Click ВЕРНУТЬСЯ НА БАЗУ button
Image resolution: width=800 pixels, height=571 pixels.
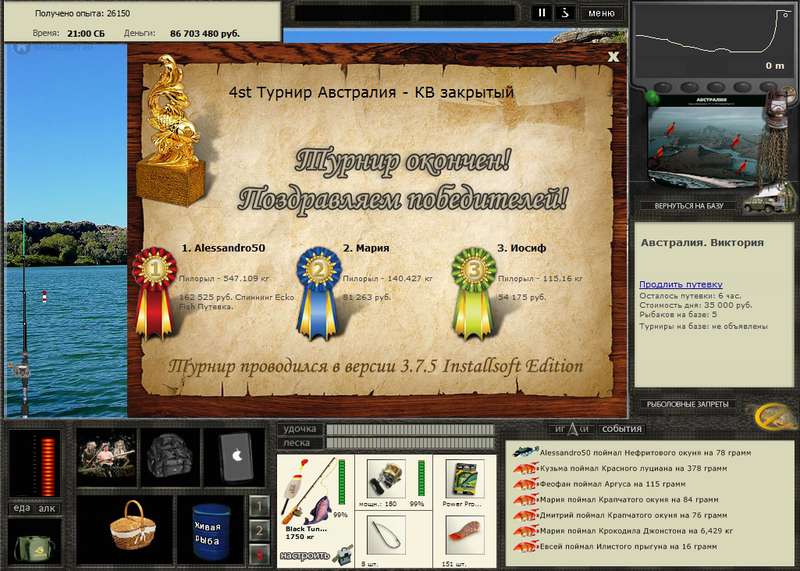[x=689, y=206]
